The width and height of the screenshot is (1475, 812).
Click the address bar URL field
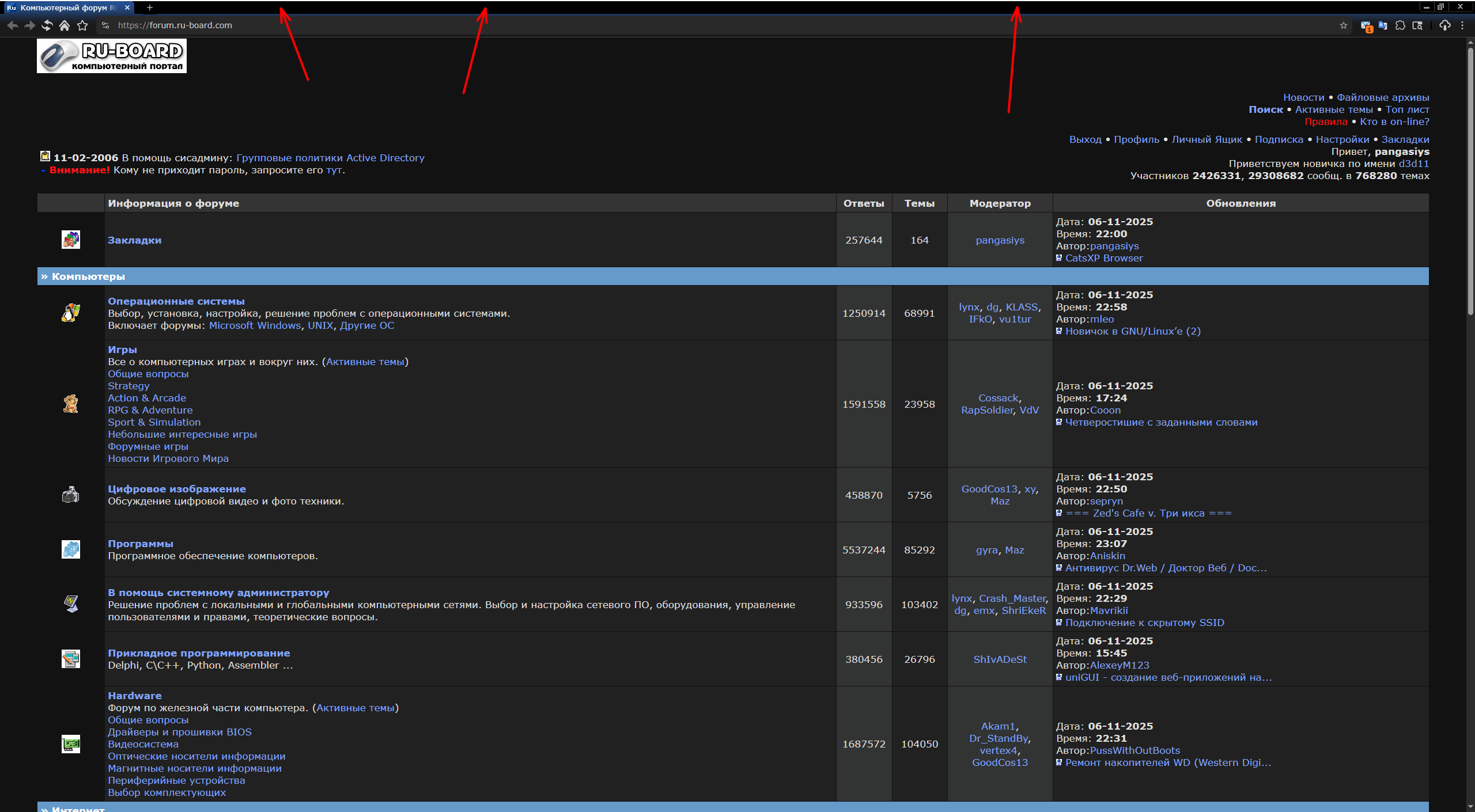175,25
